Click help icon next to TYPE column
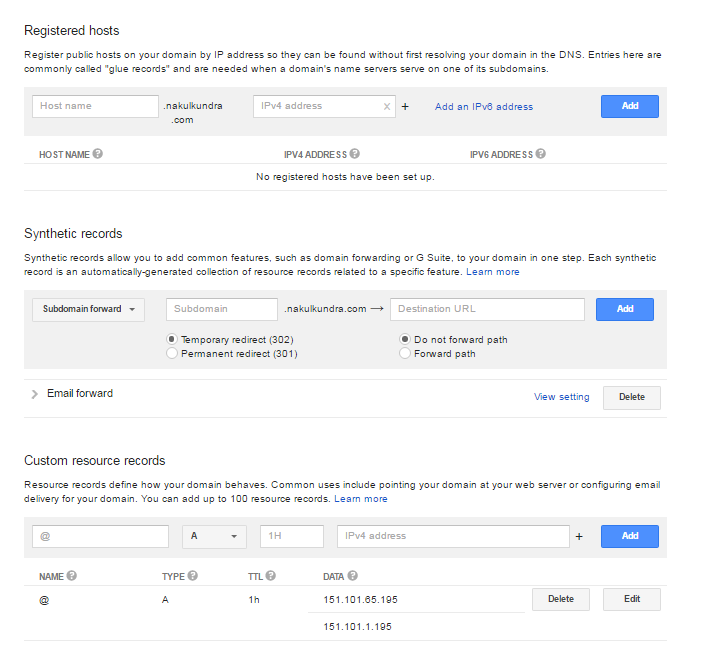The height and width of the screenshot is (665, 721). coord(193,576)
